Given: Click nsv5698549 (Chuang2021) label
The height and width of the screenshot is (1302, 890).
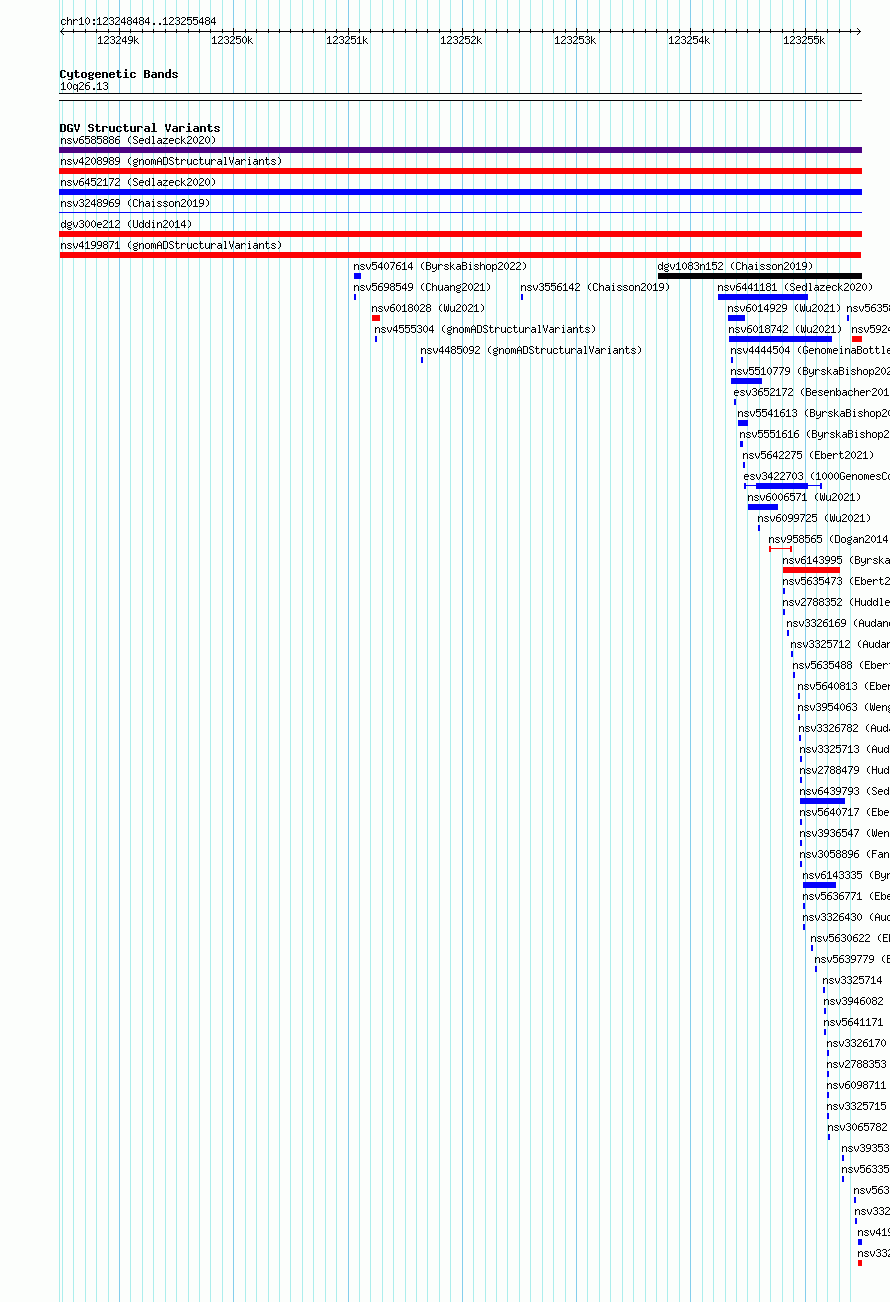Looking at the screenshot, I should (422, 287).
